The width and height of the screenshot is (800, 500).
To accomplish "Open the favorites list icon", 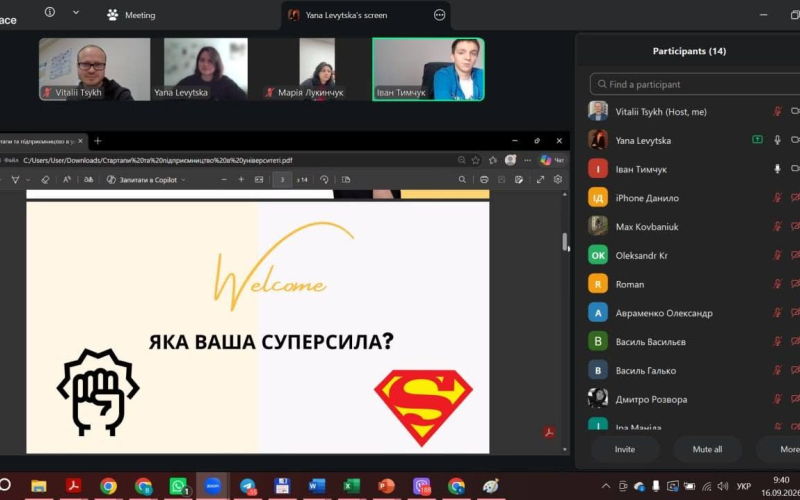I will click(493, 160).
